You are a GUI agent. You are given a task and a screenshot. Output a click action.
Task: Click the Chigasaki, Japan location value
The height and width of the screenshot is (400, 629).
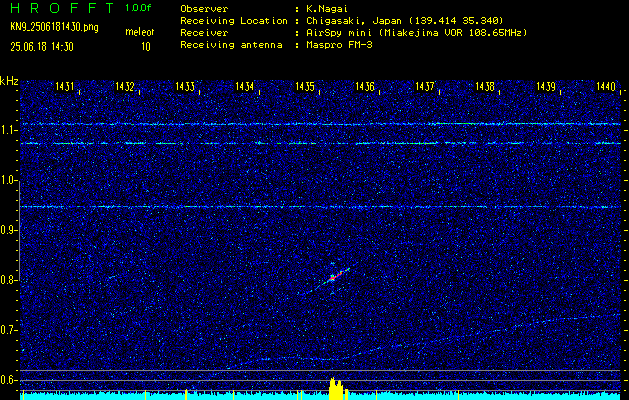(x=405, y=20)
